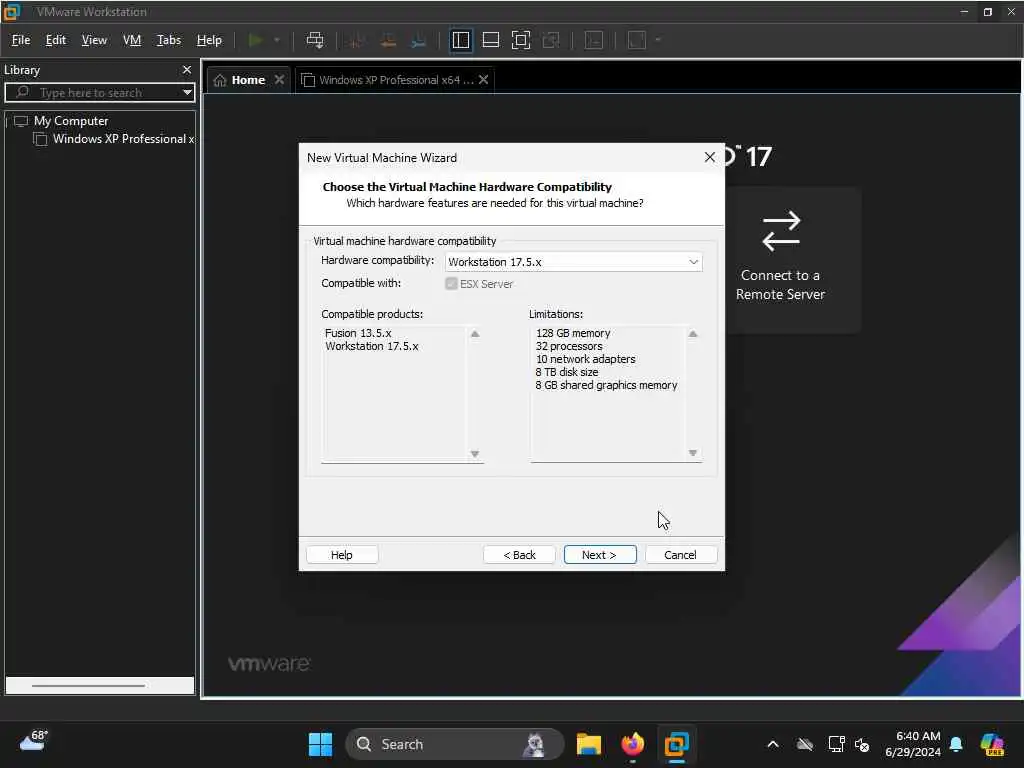Open the power options dropdown arrow
This screenshot has height=768, width=1024.
[x=277, y=40]
